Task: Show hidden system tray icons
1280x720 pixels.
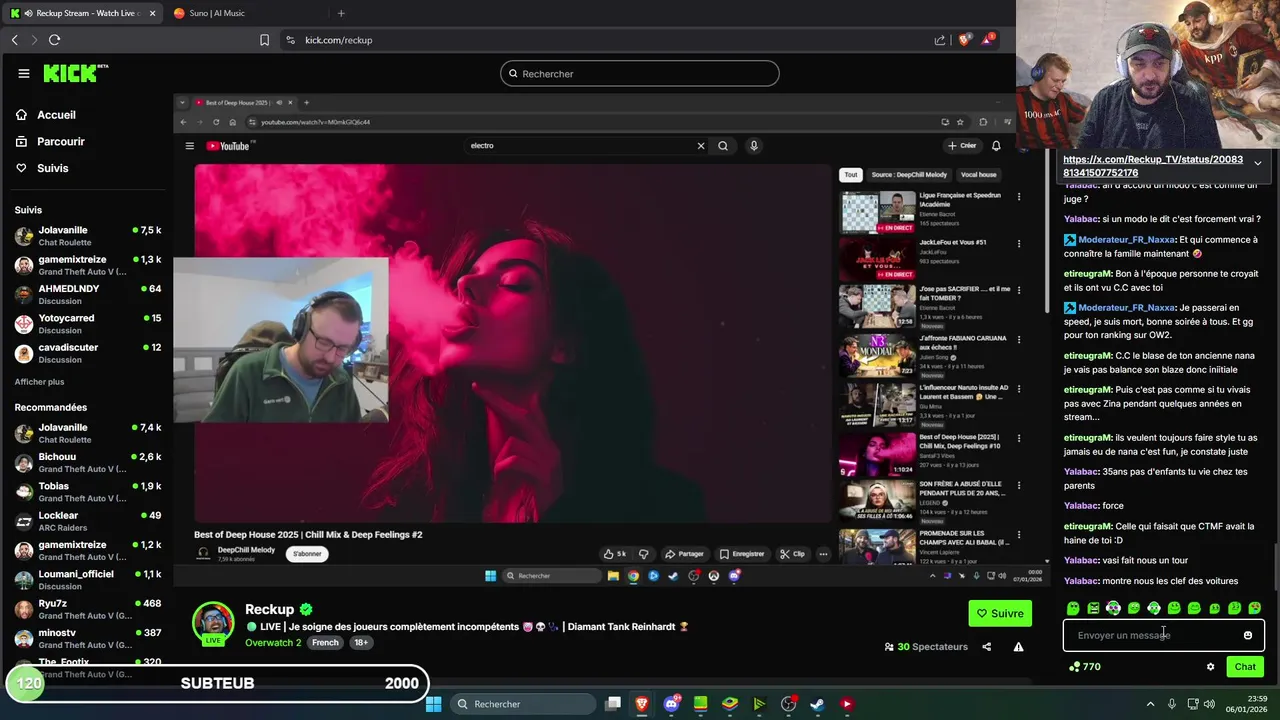Action: pyautogui.click(x=1150, y=704)
